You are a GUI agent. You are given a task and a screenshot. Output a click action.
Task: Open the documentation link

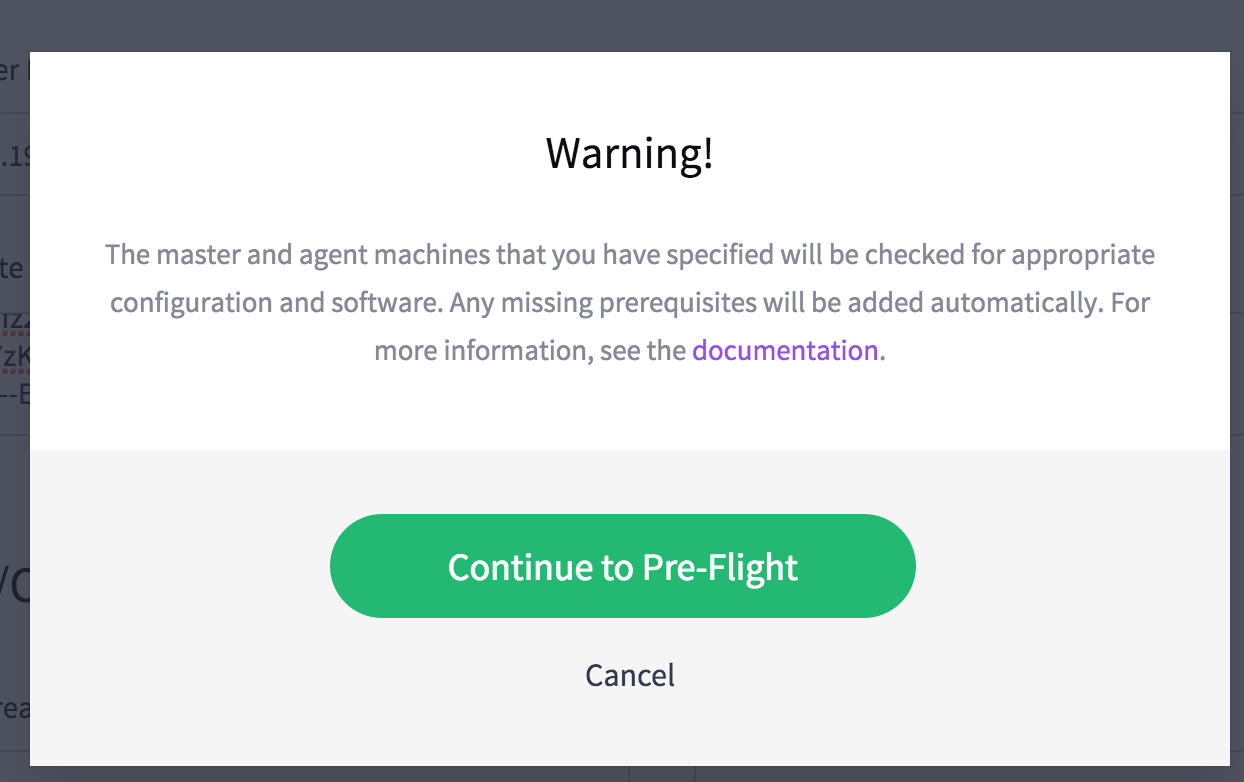click(785, 350)
